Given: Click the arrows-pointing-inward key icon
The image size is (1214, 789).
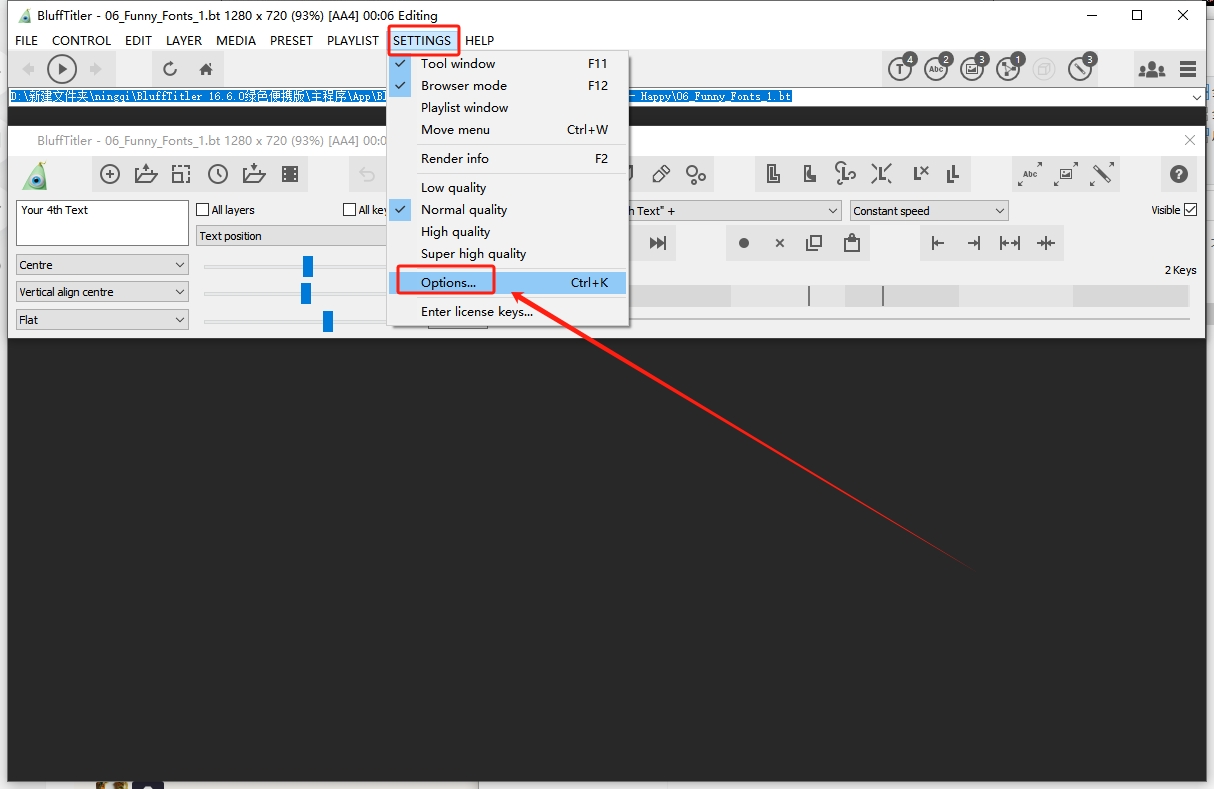Looking at the screenshot, I should [x=1046, y=243].
